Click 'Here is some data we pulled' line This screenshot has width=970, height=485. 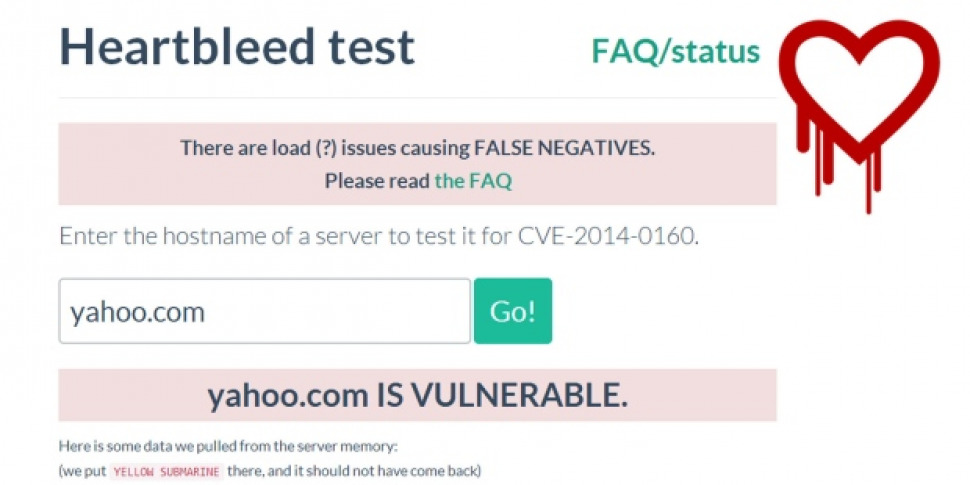(228, 446)
